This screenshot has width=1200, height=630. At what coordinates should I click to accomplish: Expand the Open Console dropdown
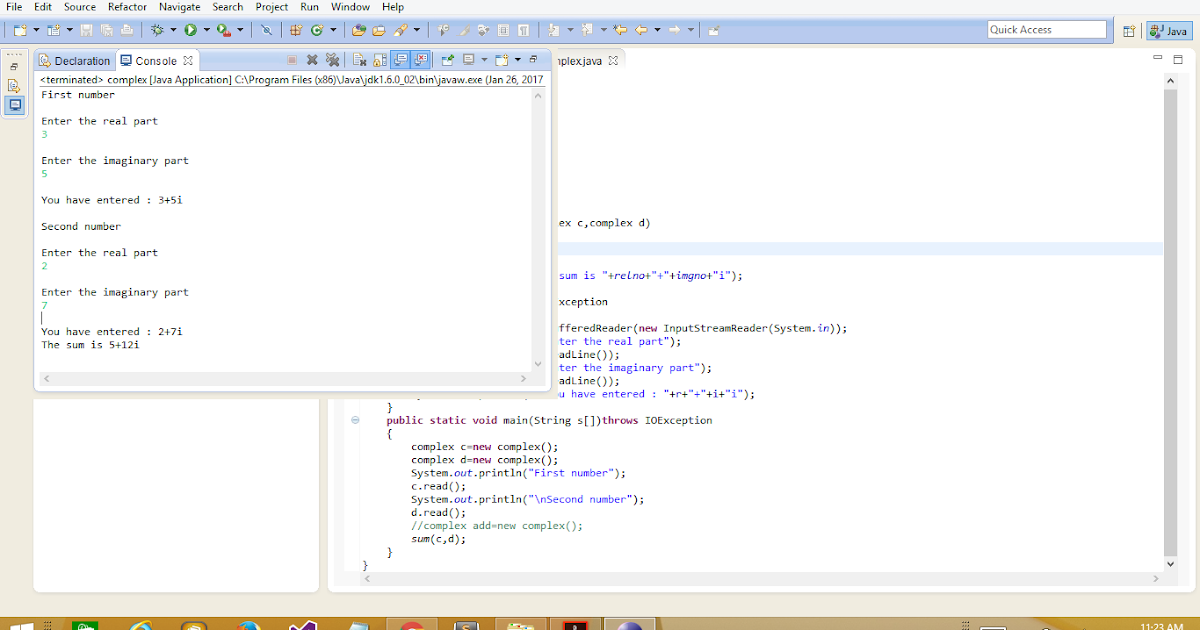[516, 60]
